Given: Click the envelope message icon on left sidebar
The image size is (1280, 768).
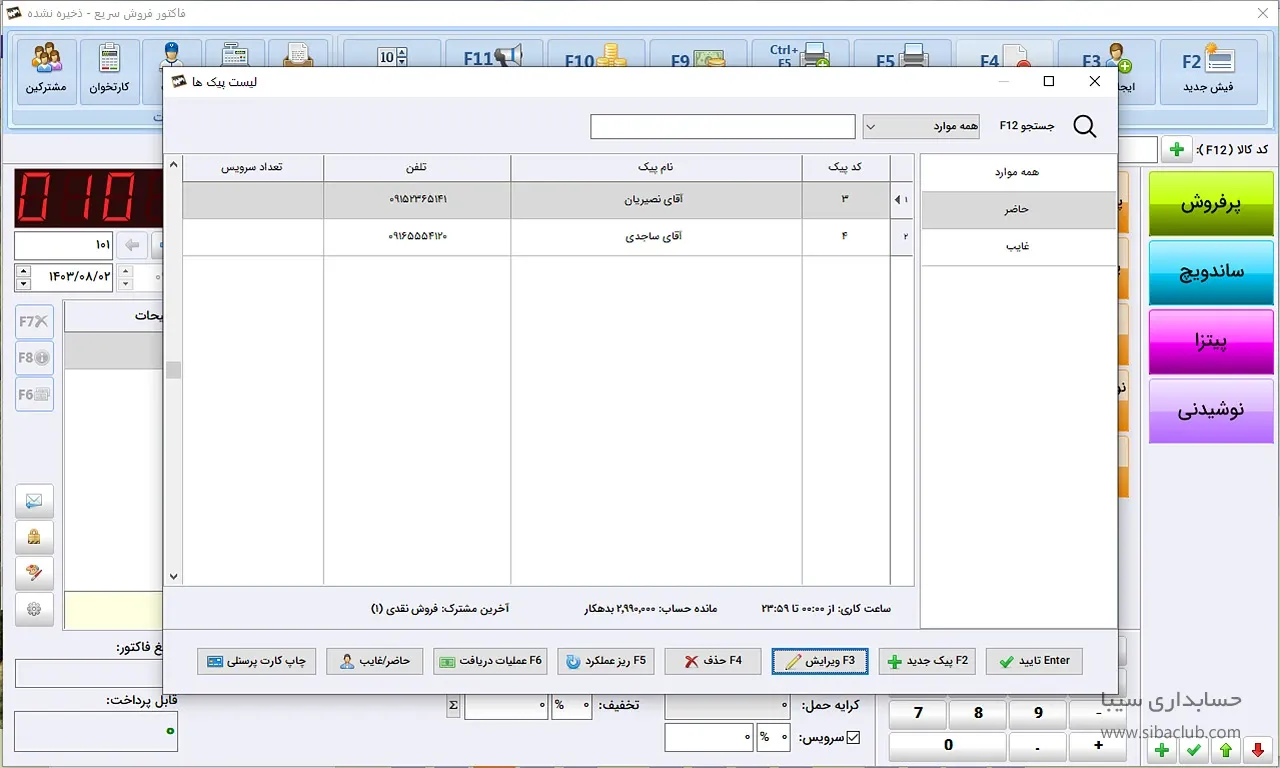Looking at the screenshot, I should click(x=34, y=500).
